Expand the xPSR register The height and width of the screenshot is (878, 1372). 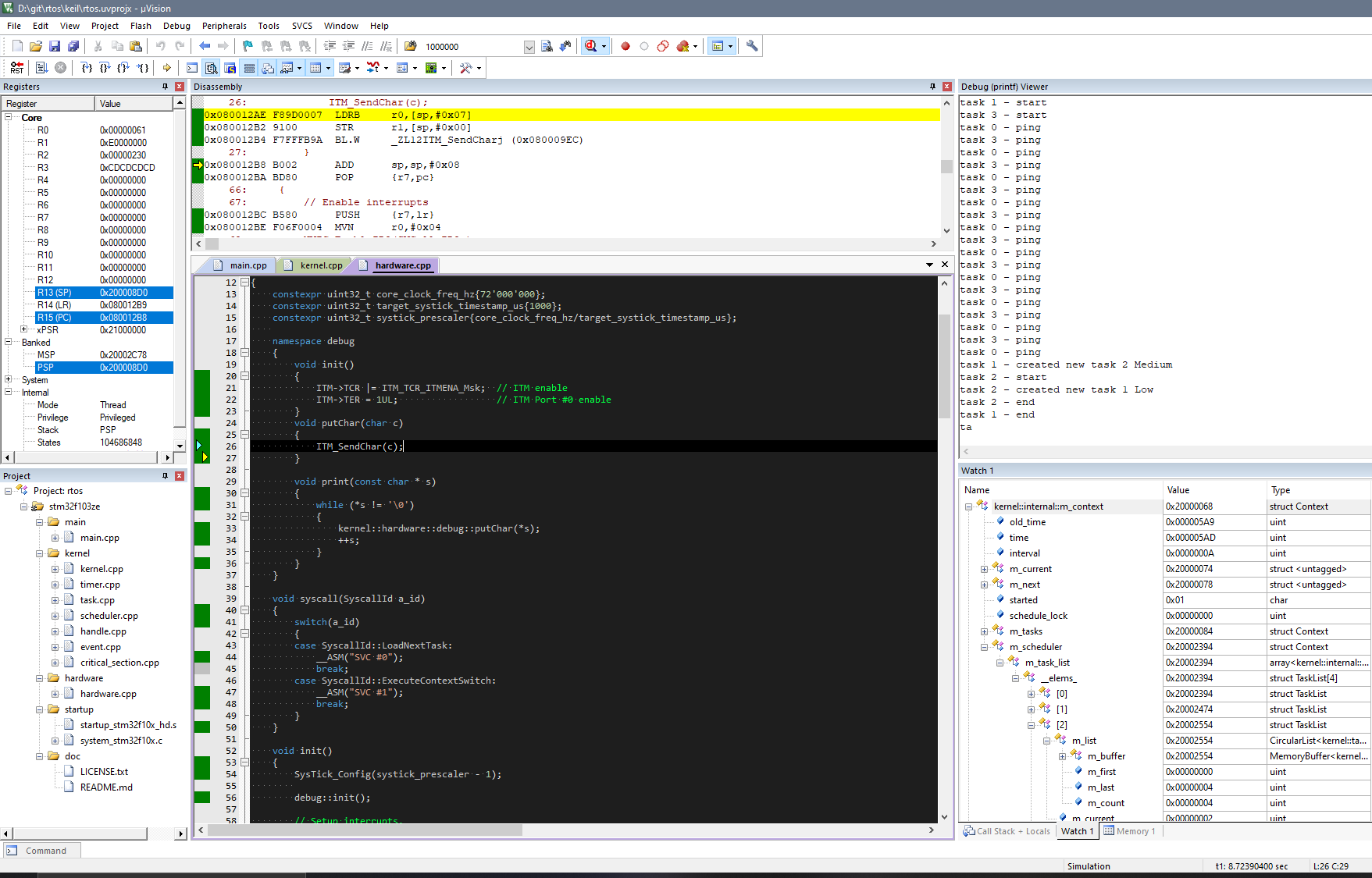(24, 330)
